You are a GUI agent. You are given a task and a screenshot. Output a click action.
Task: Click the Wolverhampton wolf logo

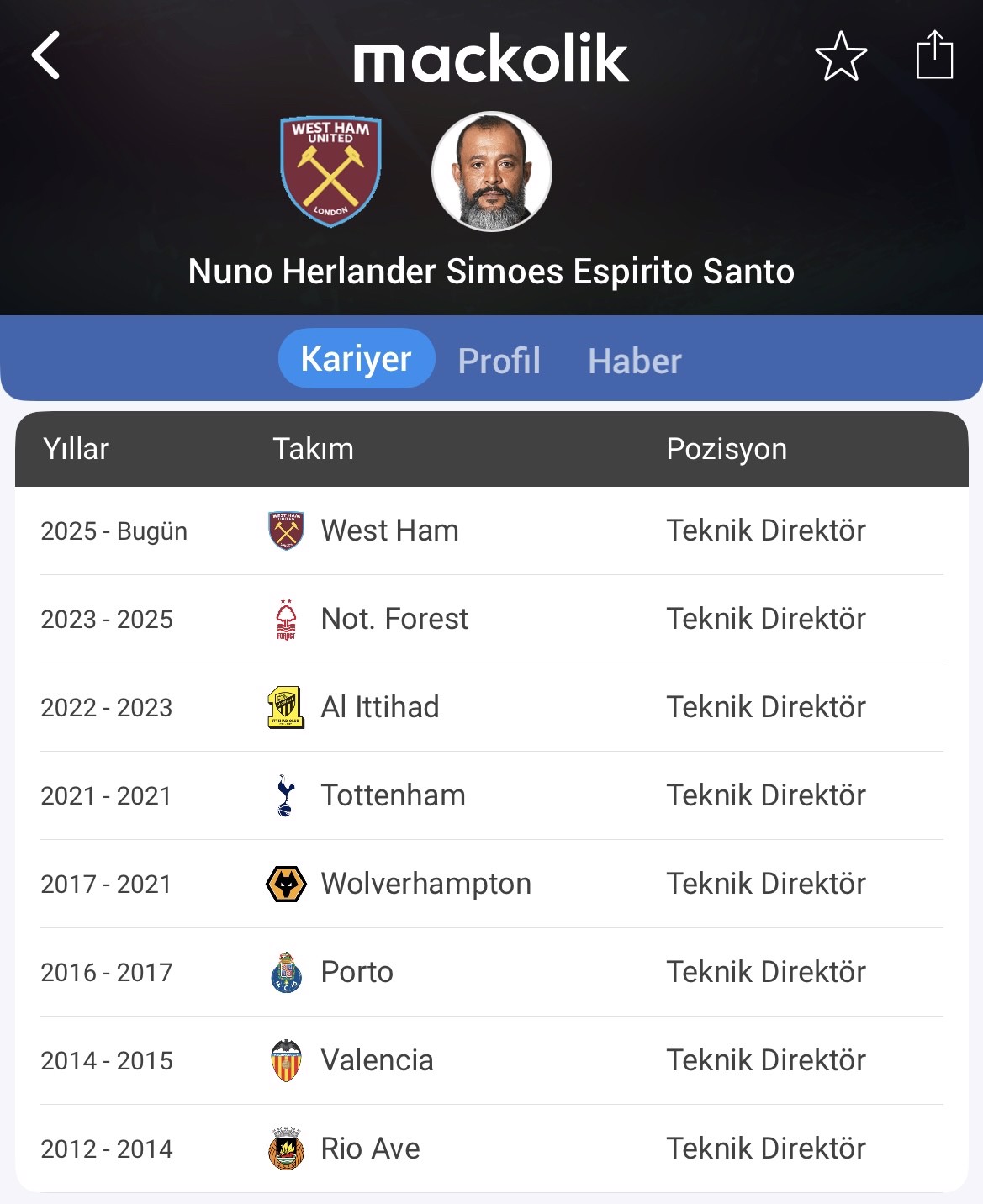pyautogui.click(x=286, y=884)
